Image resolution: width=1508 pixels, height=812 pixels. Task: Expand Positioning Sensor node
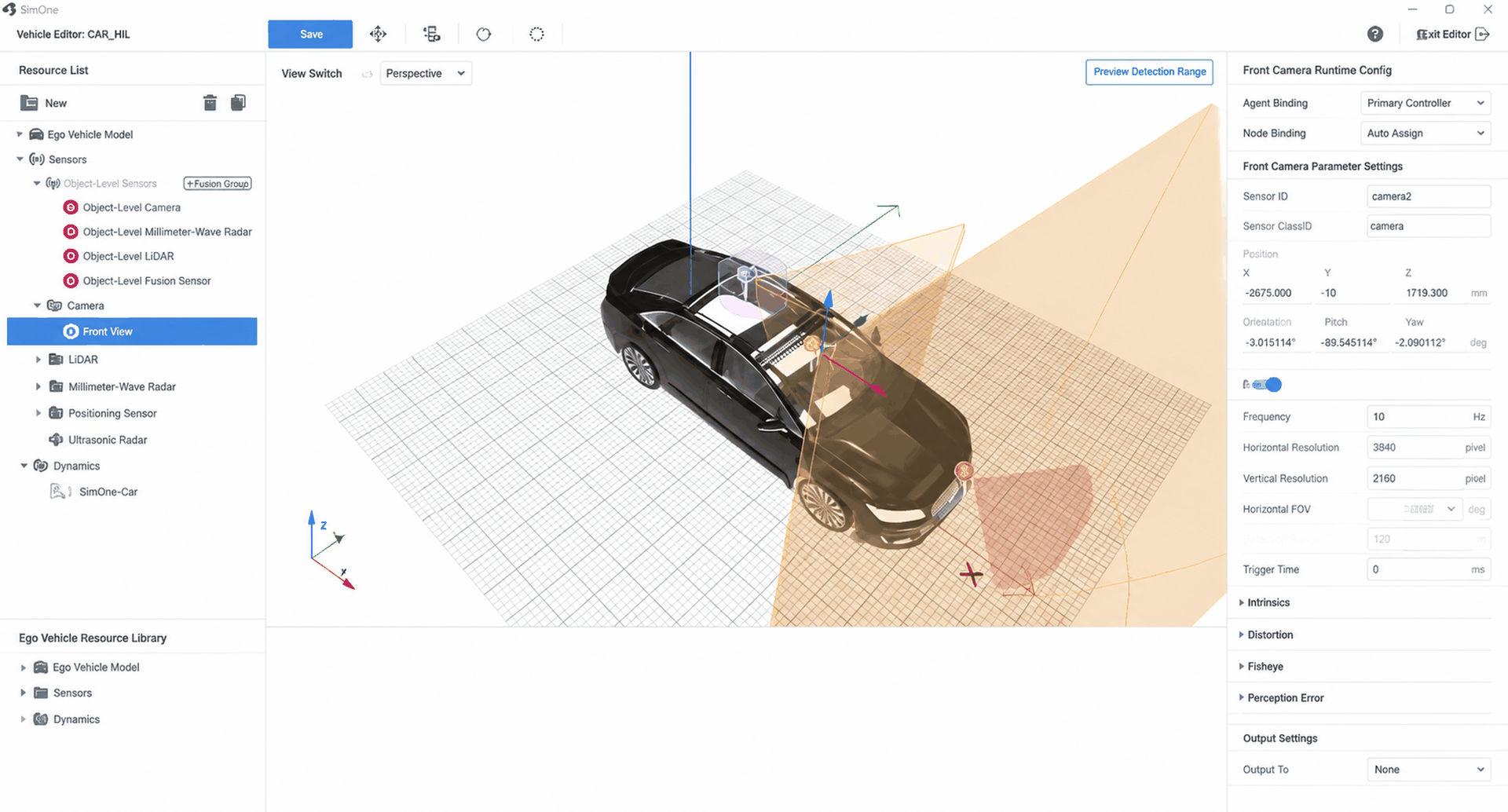[x=38, y=413]
